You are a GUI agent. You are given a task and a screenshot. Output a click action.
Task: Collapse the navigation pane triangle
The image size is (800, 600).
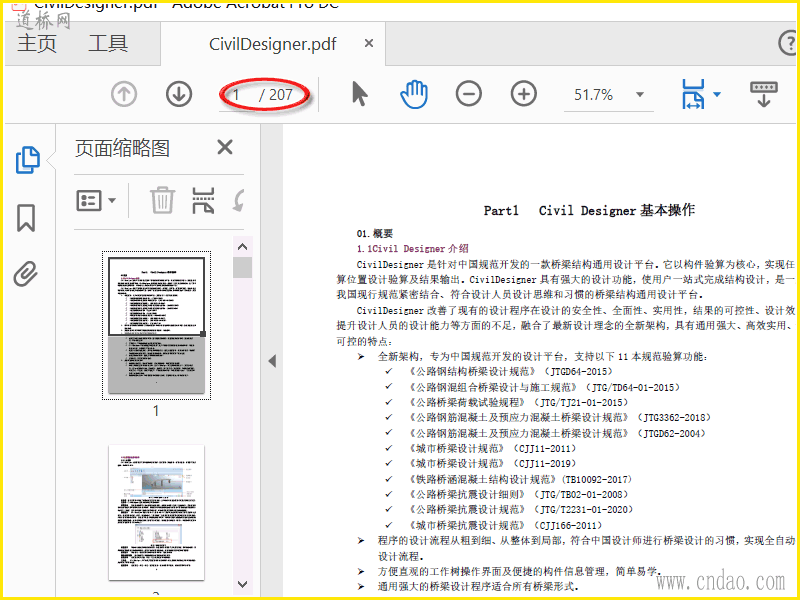click(272, 361)
